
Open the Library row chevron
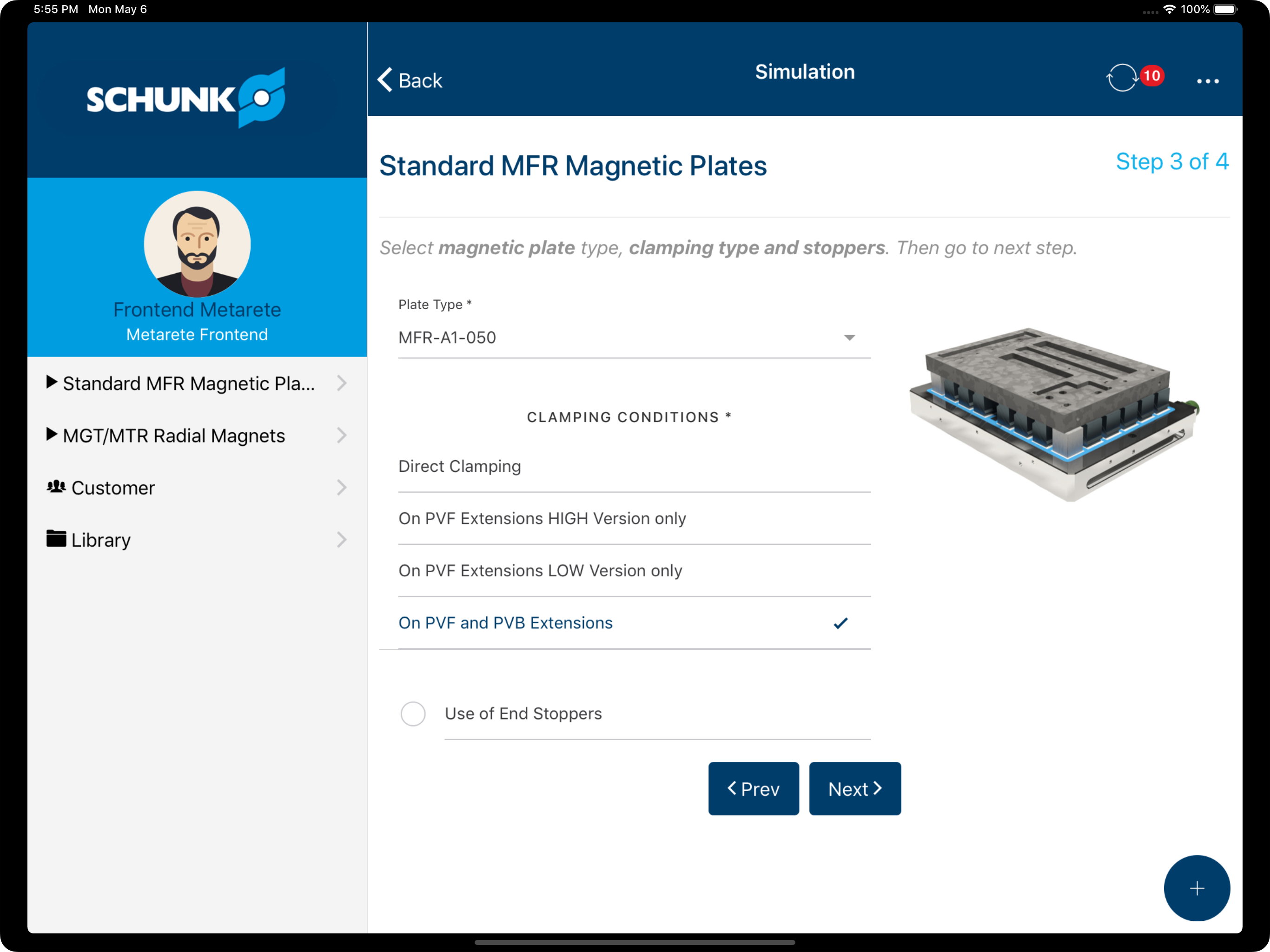(342, 540)
